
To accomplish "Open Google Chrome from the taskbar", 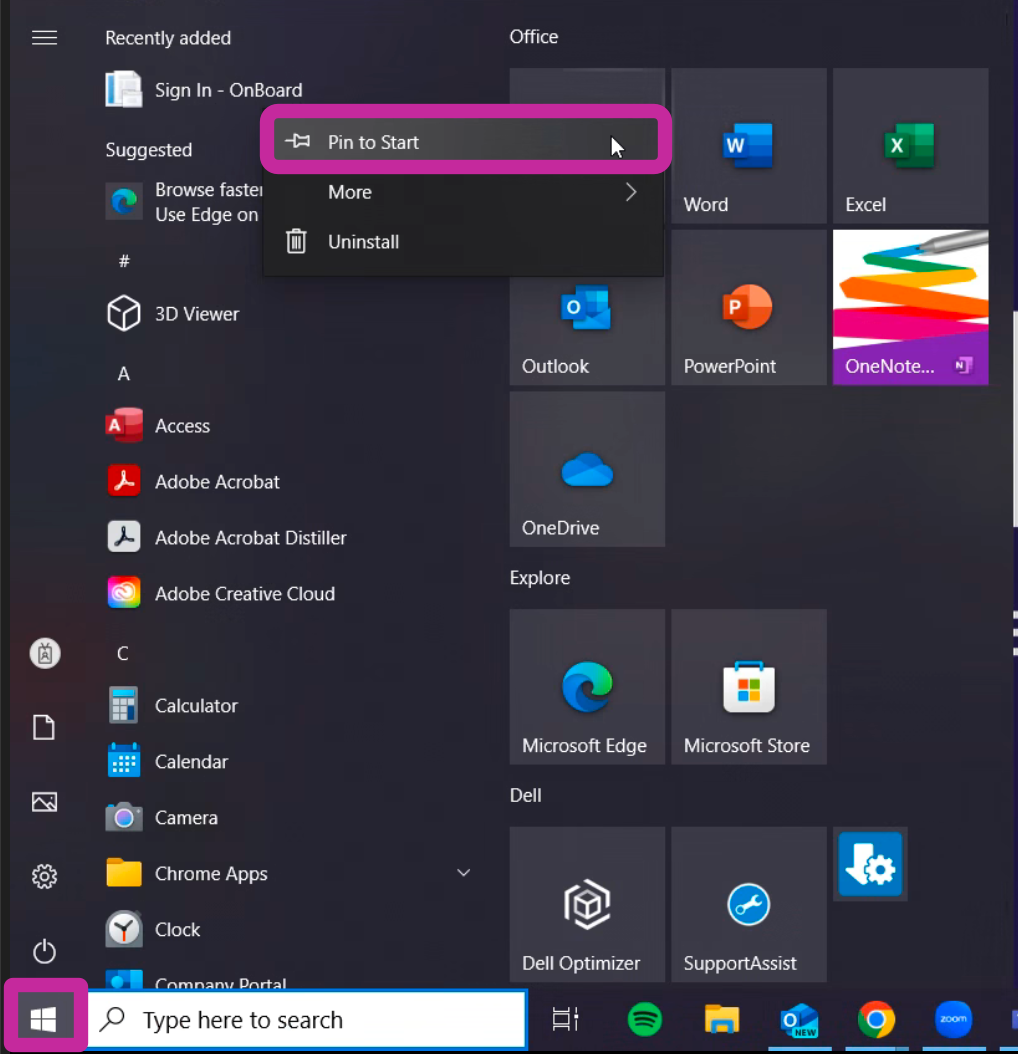I will coord(876,1020).
